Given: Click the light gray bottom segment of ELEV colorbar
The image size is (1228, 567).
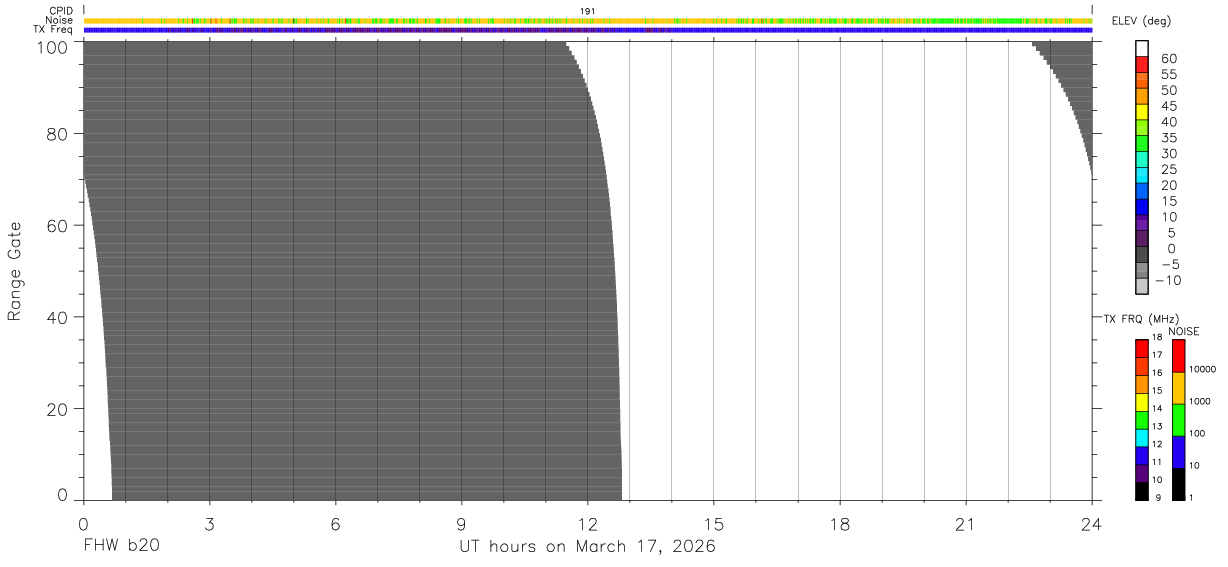Looking at the screenshot, I should (1142, 286).
